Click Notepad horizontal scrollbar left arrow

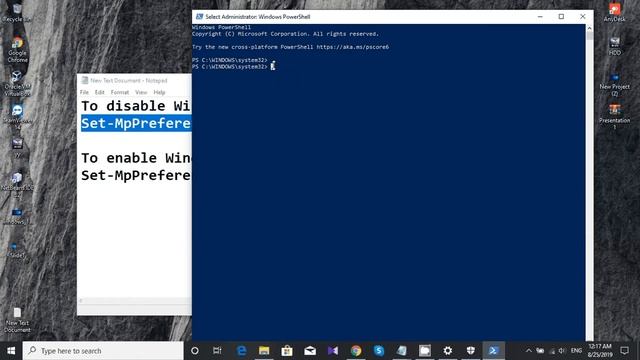[x=81, y=301]
